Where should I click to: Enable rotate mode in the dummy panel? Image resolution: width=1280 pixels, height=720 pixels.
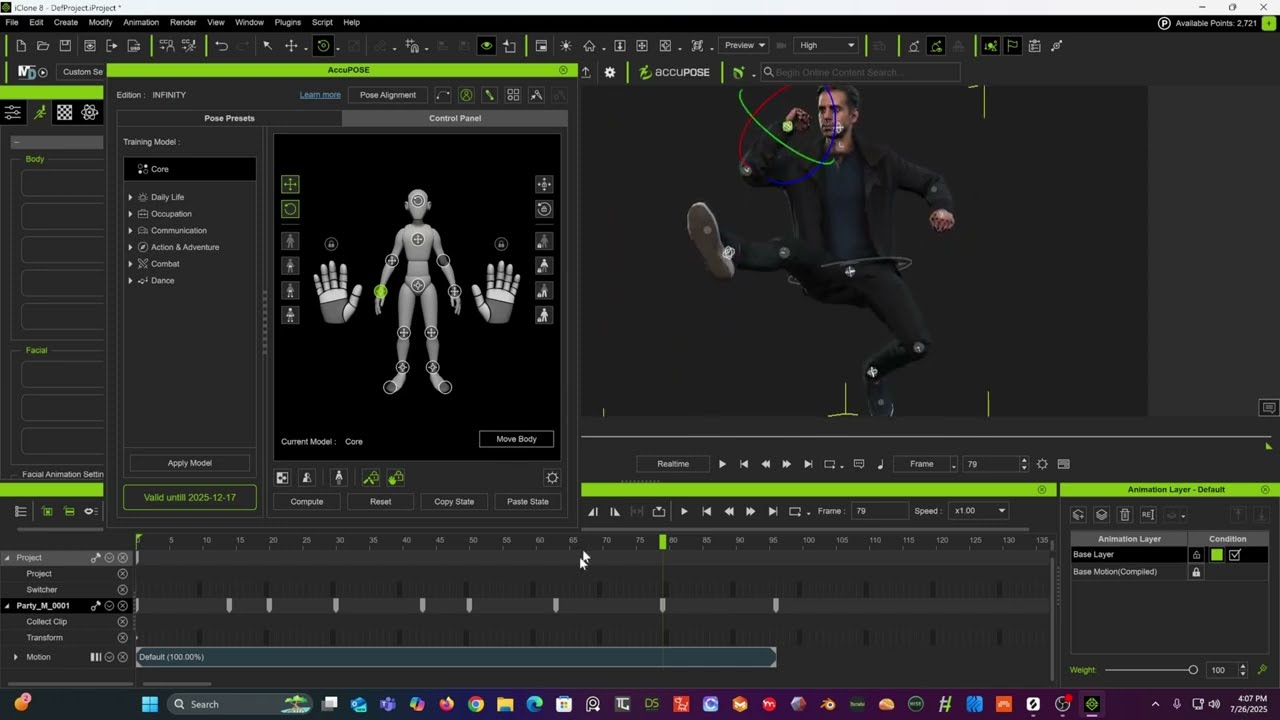[290, 209]
